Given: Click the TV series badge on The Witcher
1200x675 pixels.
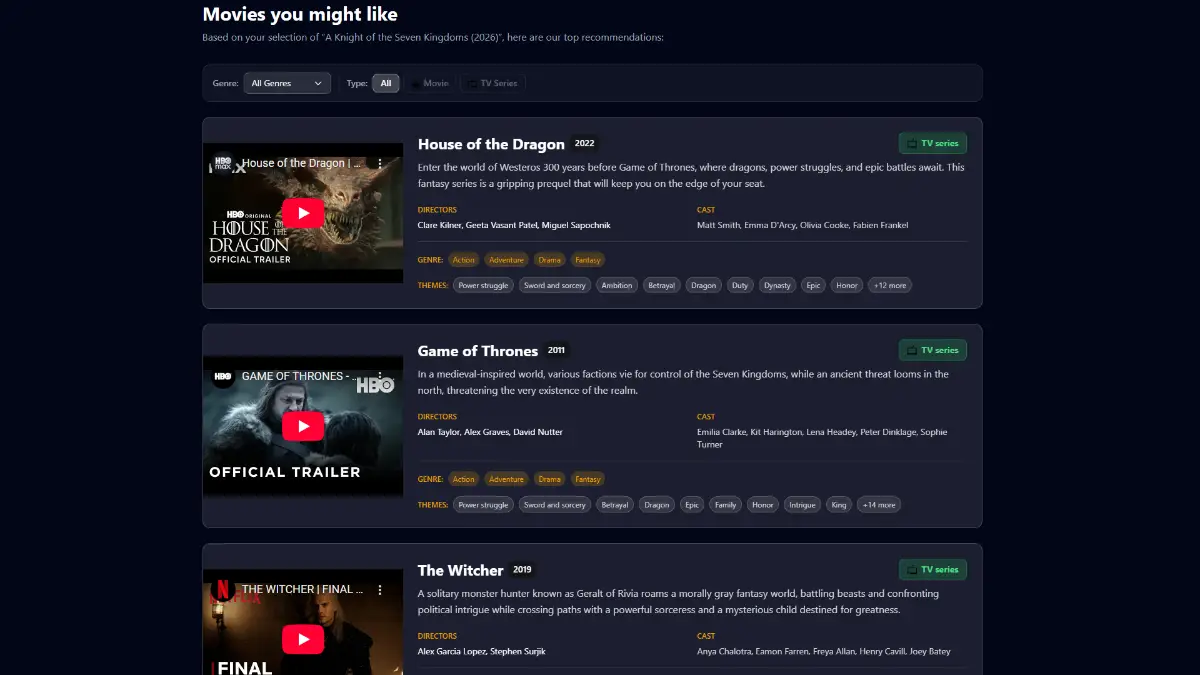Looking at the screenshot, I should [x=933, y=570].
